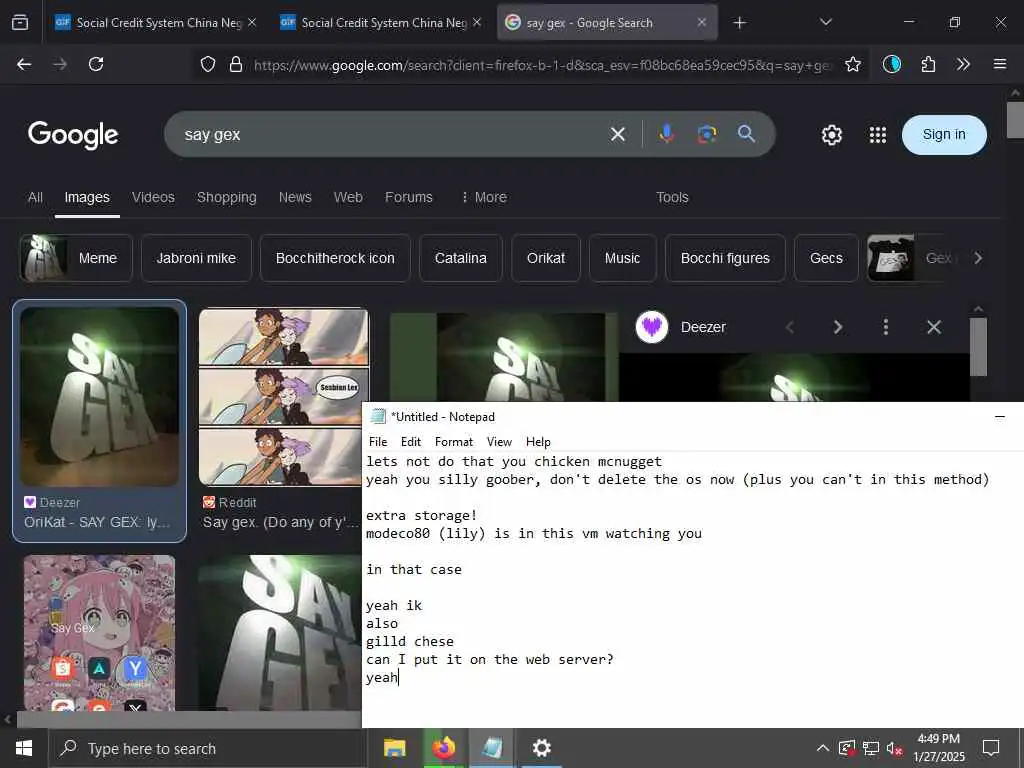The image size is (1024, 768).
Task: Open the Reddit Say gex comic thumbnail
Action: 283,397
